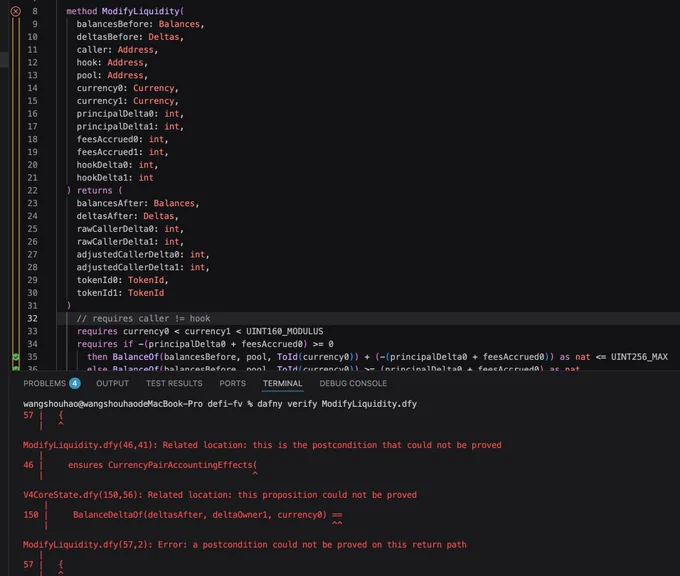The height and width of the screenshot is (576, 680).
Task: Open the PROBLEMS panel tab
Action: point(44,383)
